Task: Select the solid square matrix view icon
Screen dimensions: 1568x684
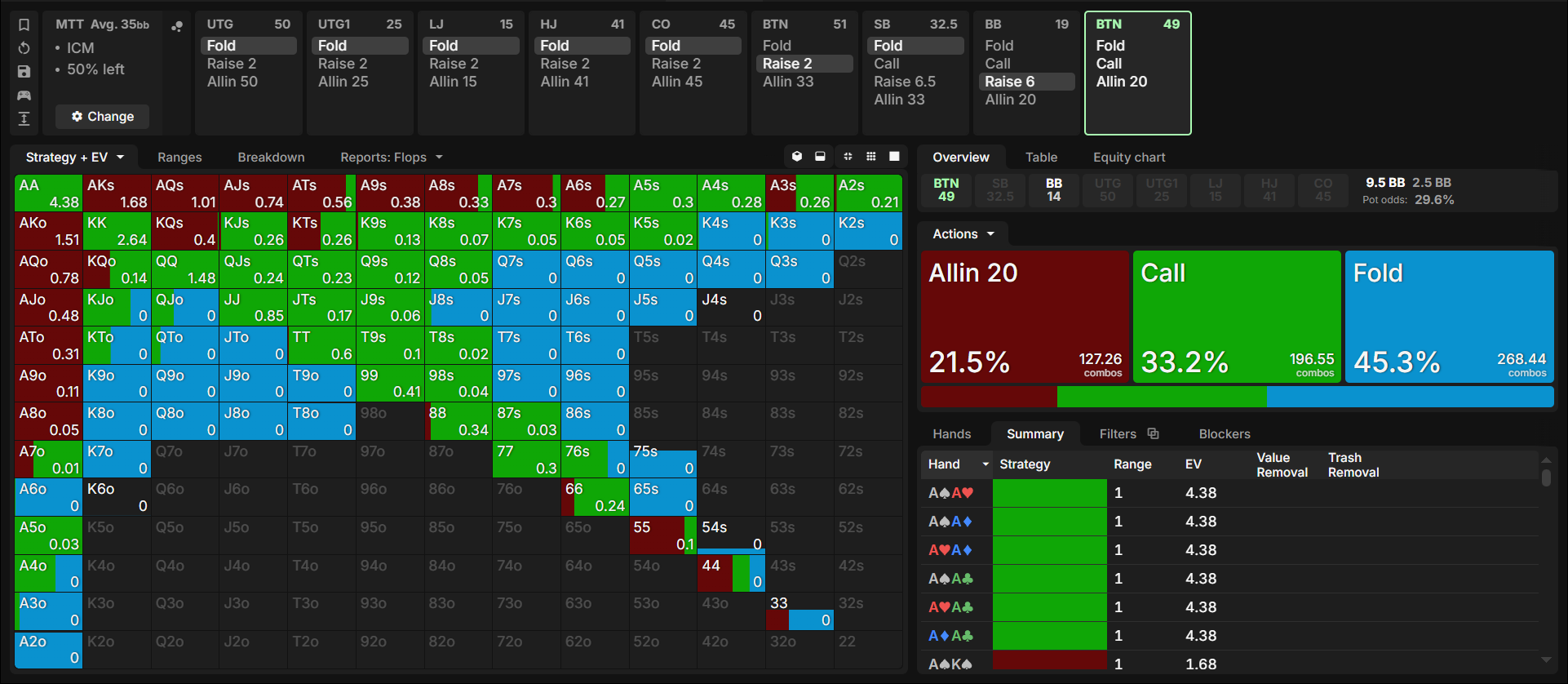Action: [x=894, y=157]
